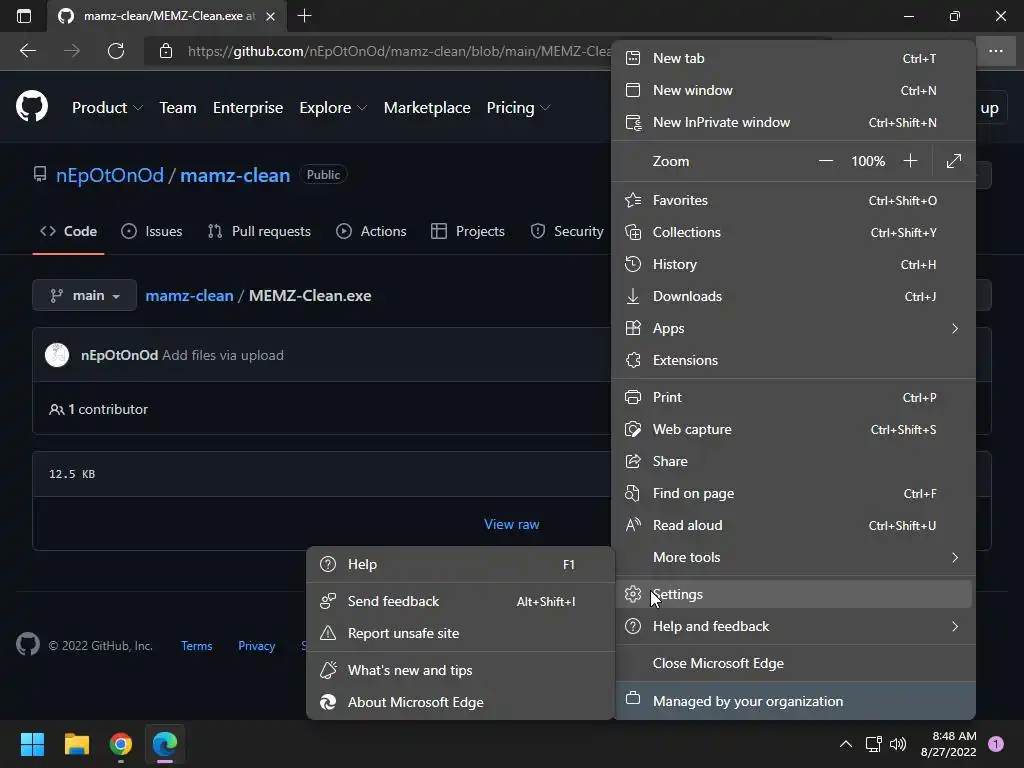Open About Microsoft Edge
1024x768 pixels.
[460, 702]
